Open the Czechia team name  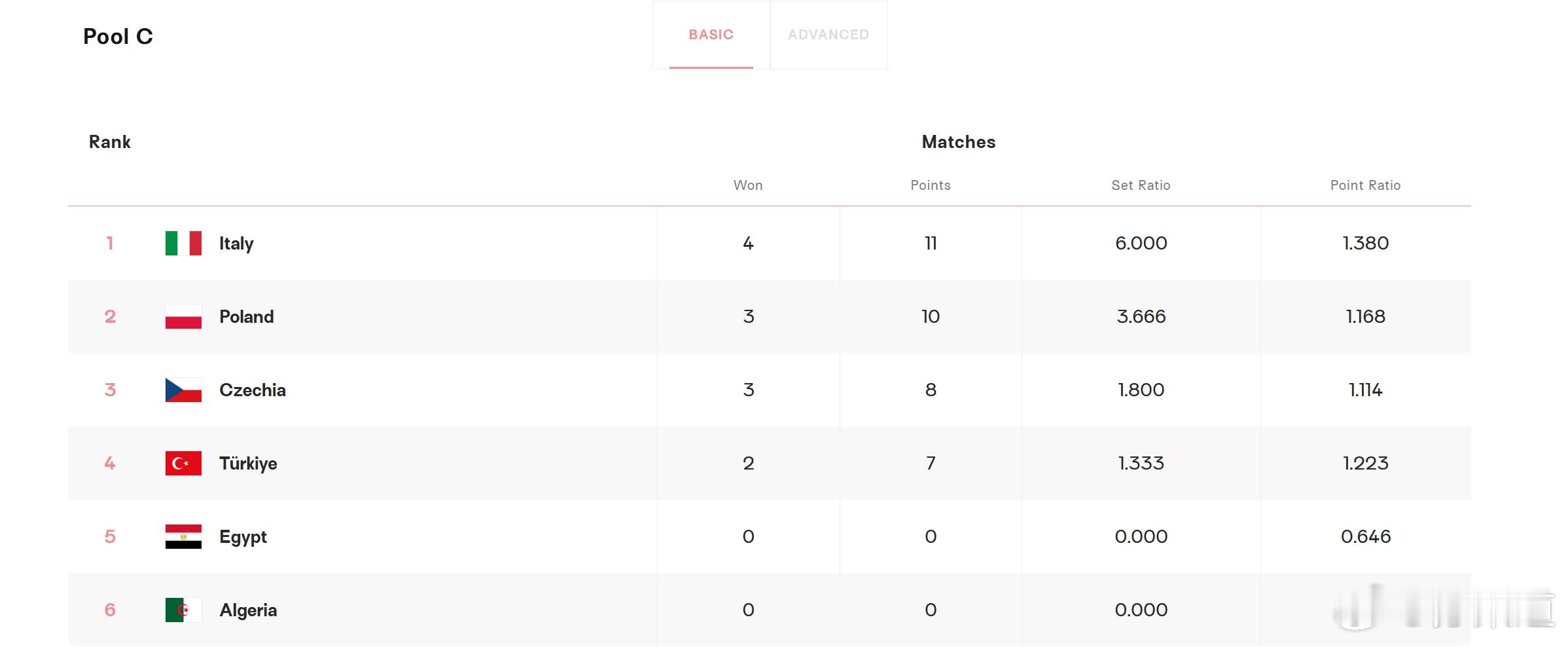click(253, 390)
